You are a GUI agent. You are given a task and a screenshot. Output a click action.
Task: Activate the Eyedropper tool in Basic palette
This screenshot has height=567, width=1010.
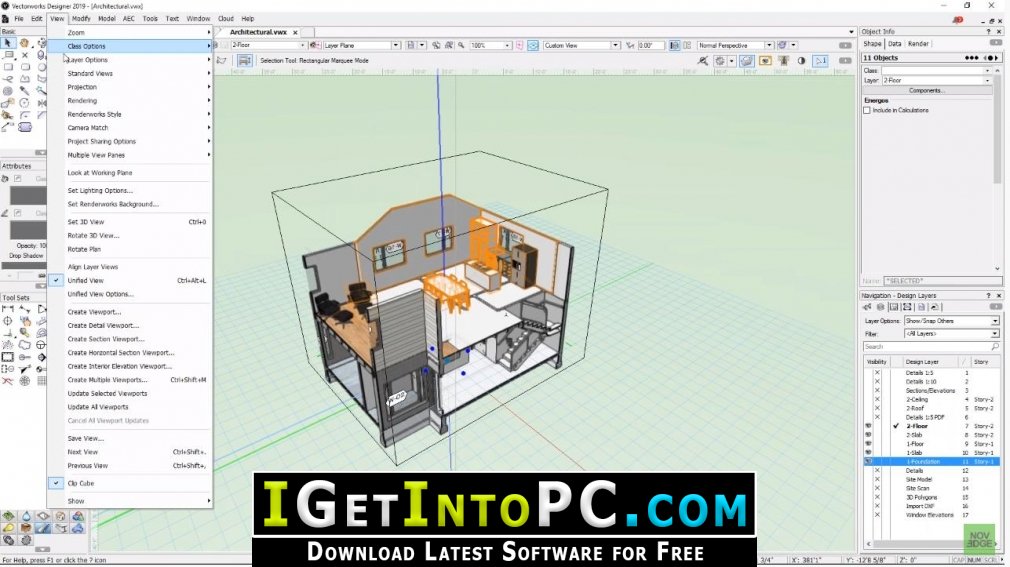click(x=24, y=91)
